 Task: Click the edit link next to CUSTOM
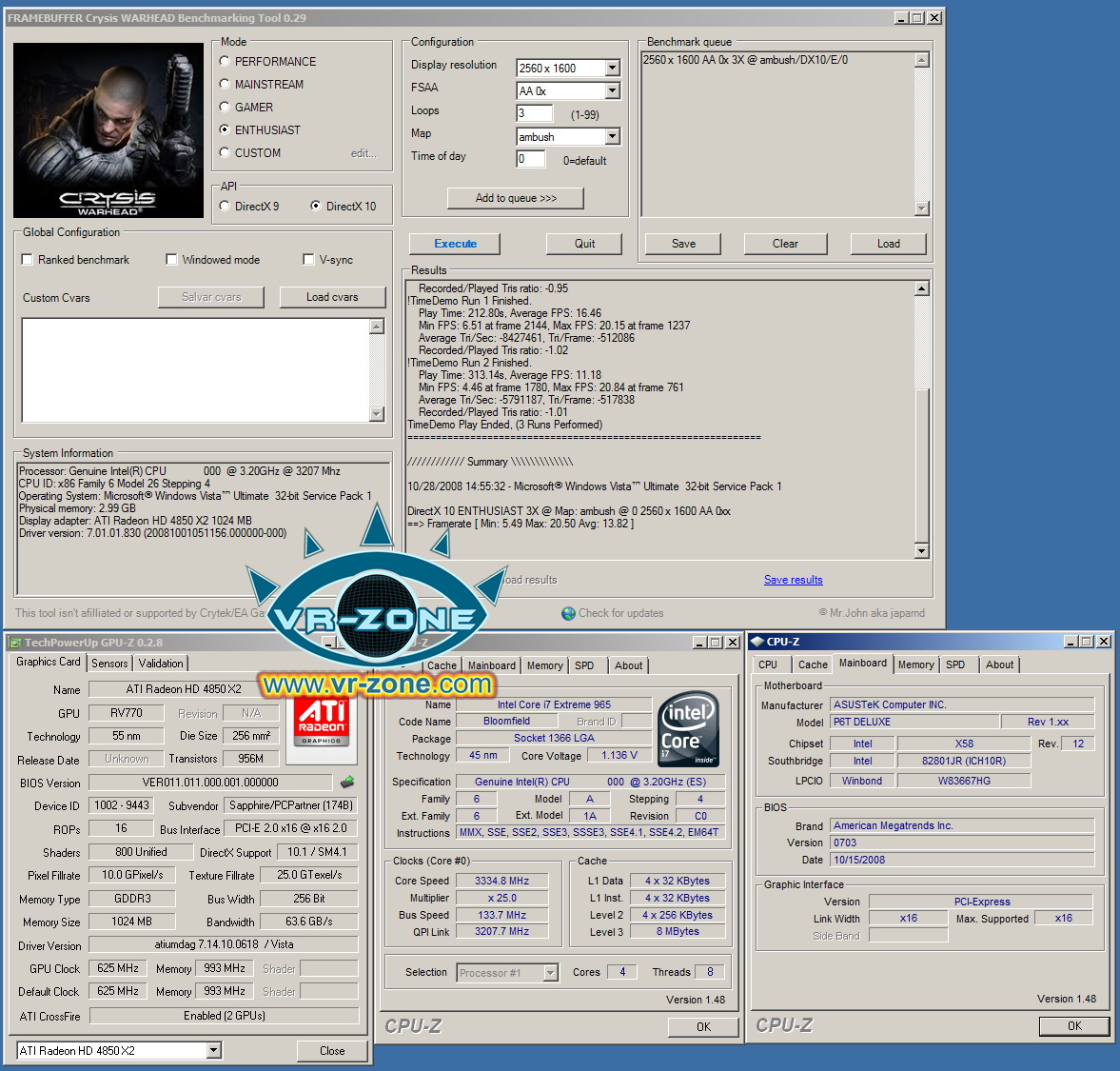(363, 153)
